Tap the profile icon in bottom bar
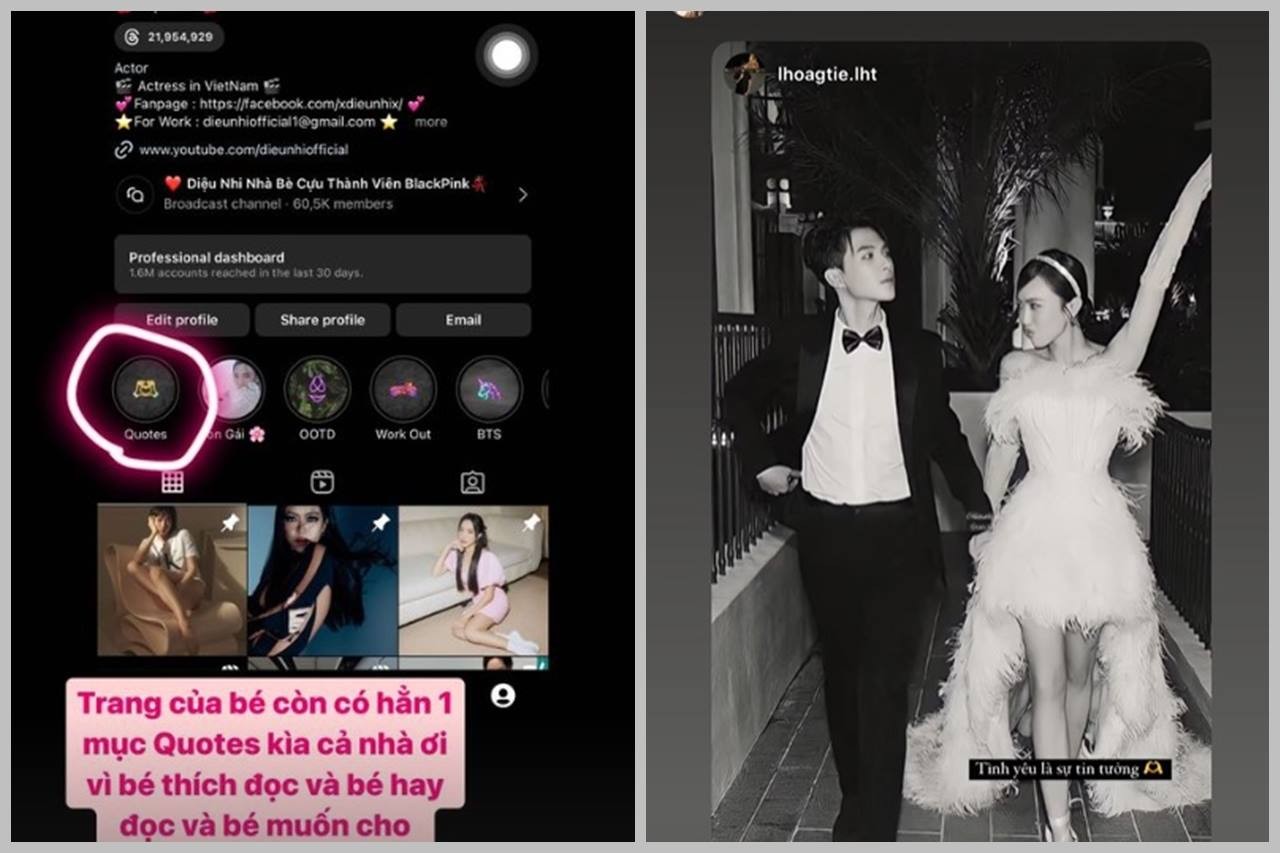This screenshot has width=1280, height=853. (503, 695)
